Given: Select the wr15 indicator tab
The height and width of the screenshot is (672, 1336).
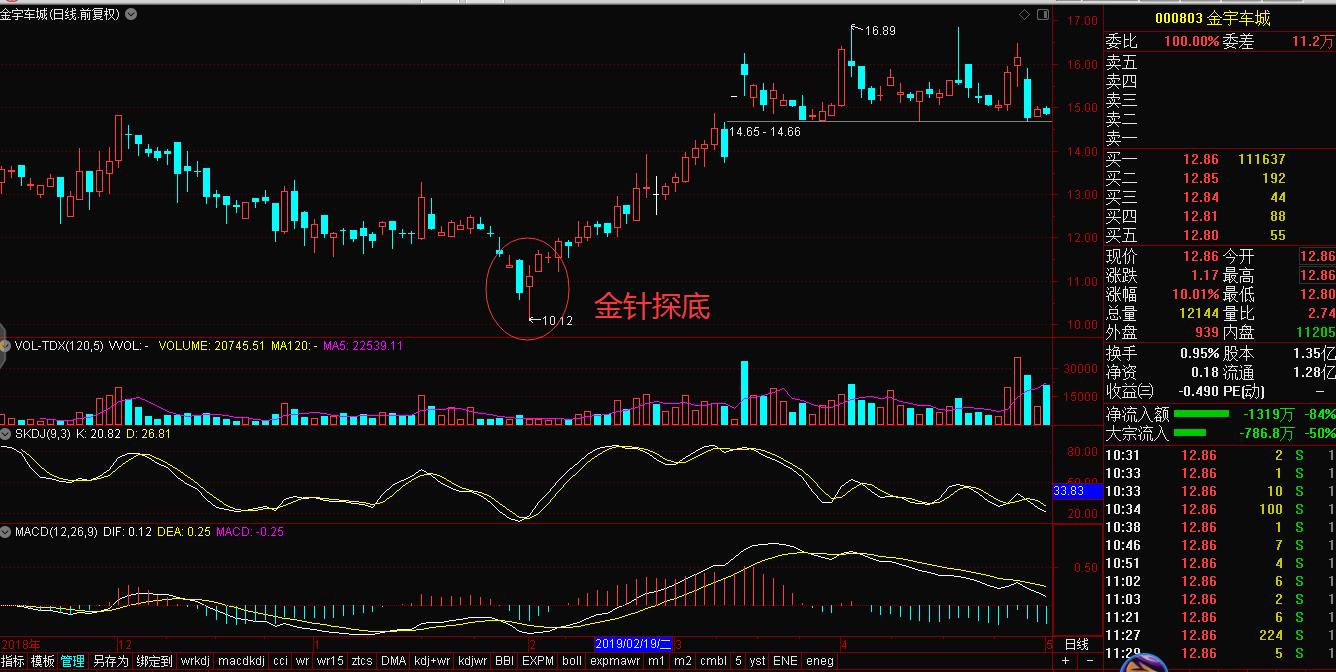Looking at the screenshot, I should click(x=330, y=661).
